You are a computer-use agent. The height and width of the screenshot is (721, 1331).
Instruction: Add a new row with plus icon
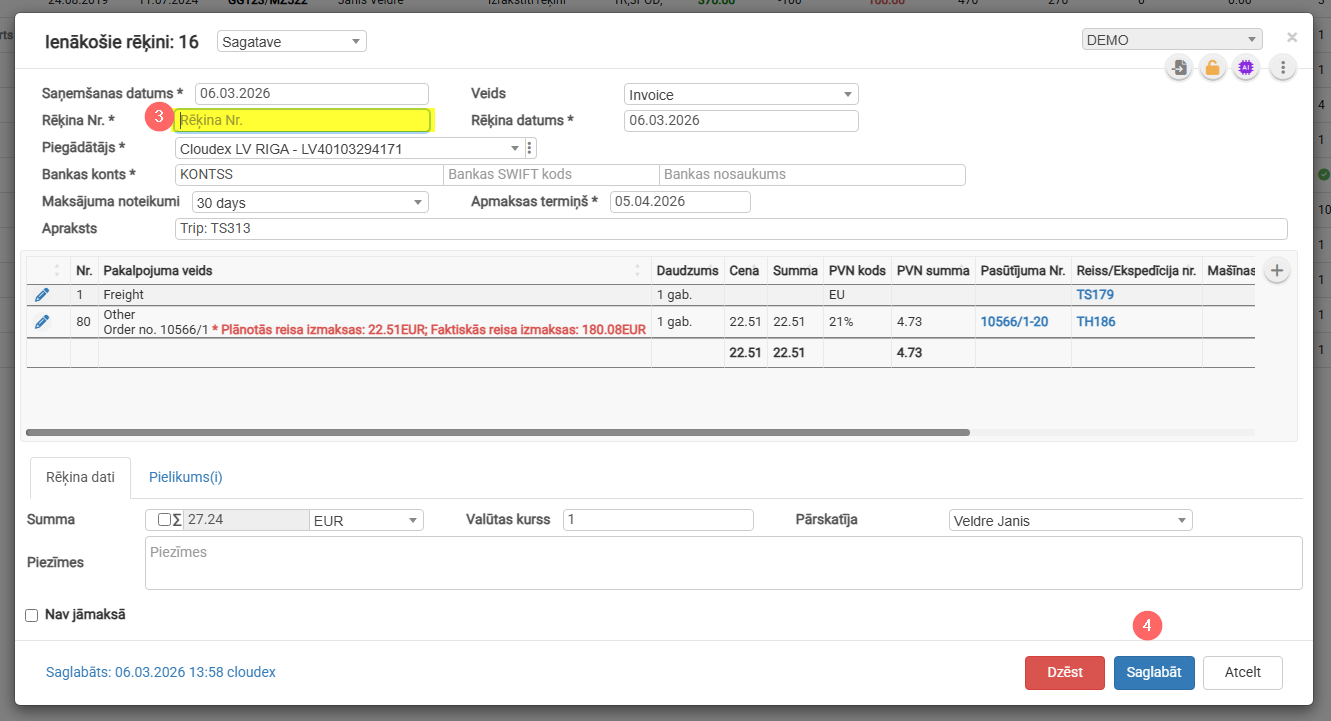pyautogui.click(x=1276, y=270)
